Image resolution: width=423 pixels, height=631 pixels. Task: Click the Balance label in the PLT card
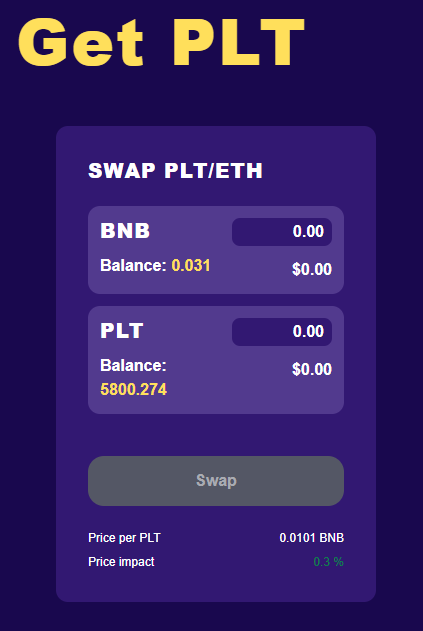133,366
